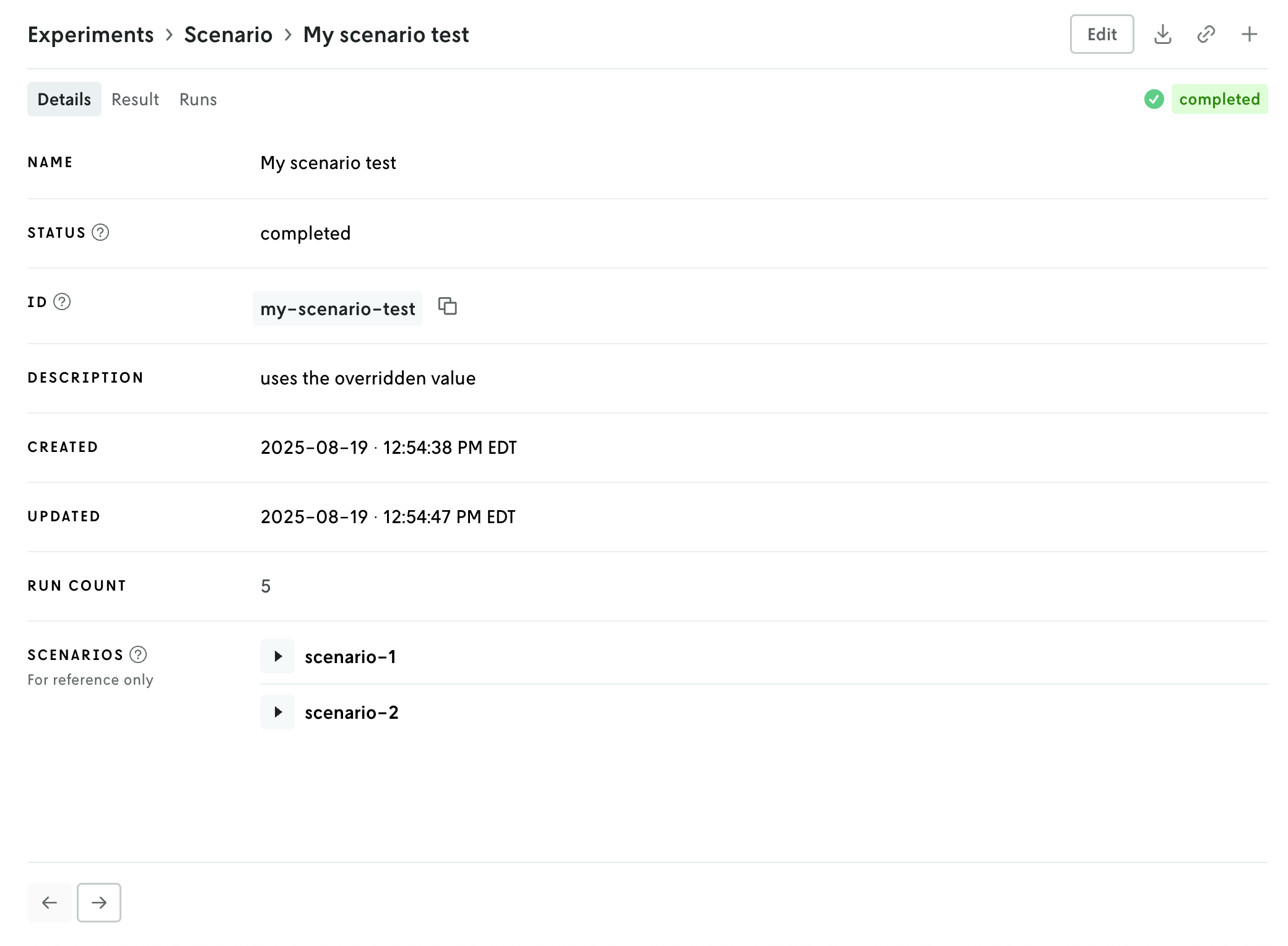Click the green completed checkmark icon
The width and height of the screenshot is (1288, 946).
point(1154,99)
